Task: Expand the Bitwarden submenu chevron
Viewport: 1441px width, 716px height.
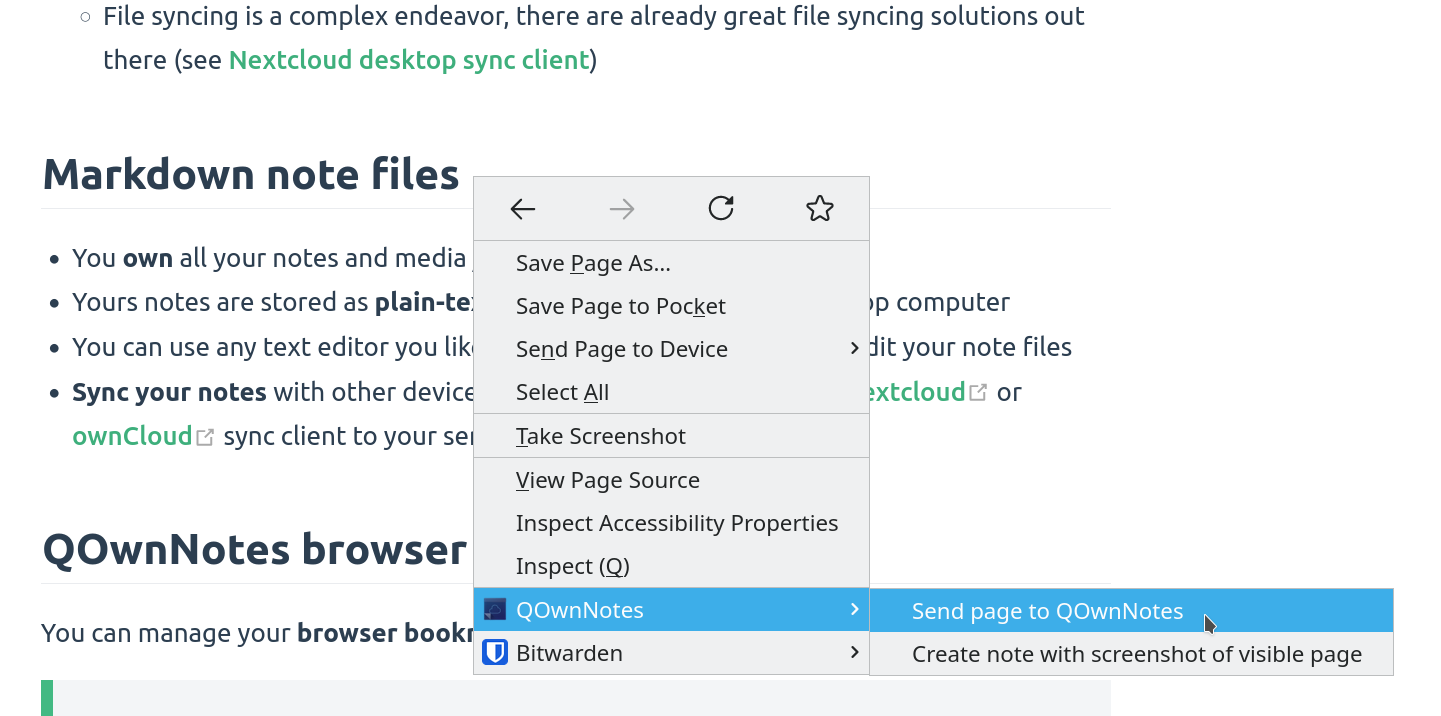Action: (x=854, y=652)
